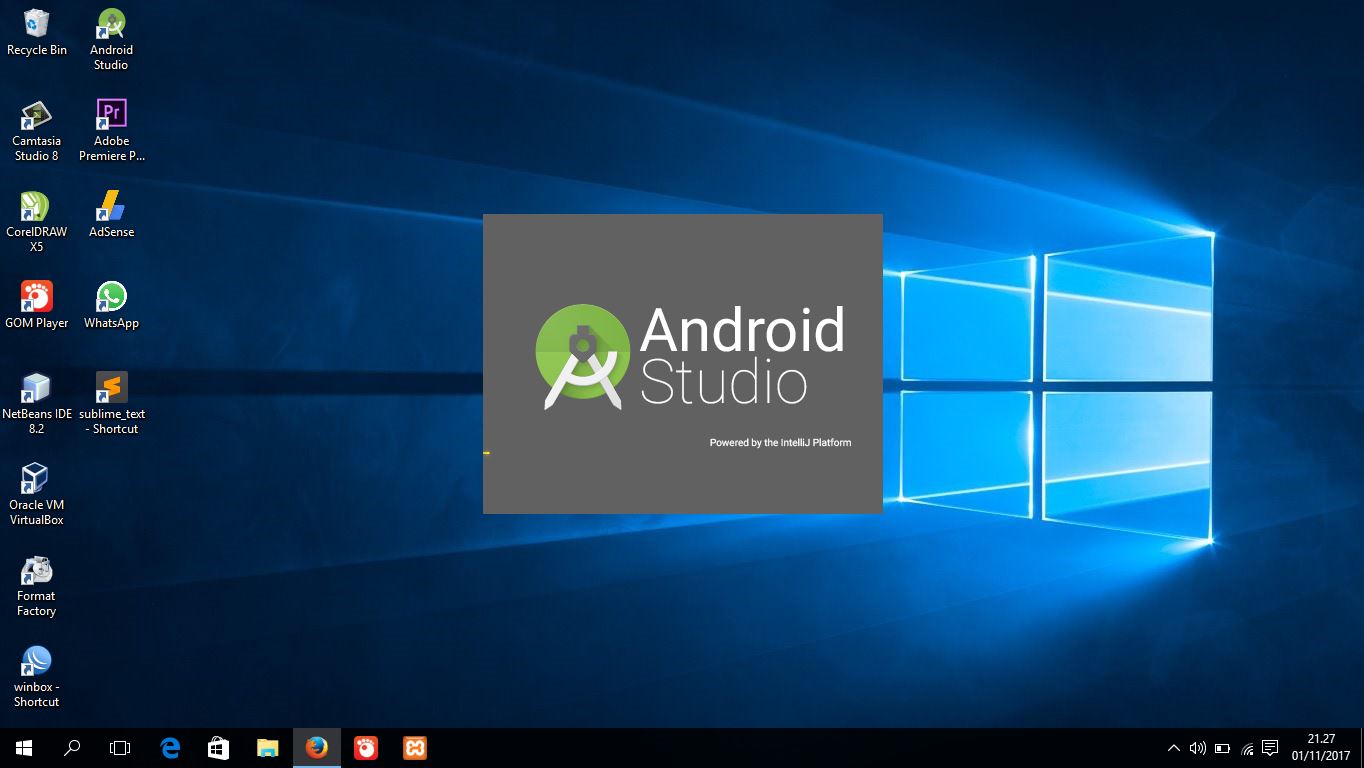Show hidden system tray icons

[1173, 748]
